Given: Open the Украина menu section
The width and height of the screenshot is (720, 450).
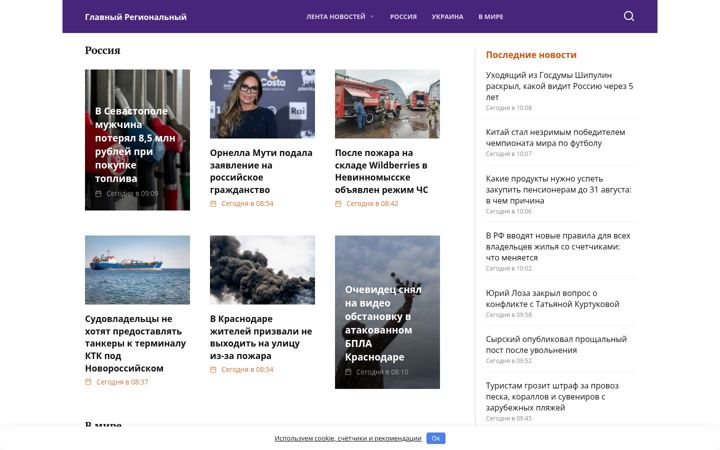Looking at the screenshot, I should point(447,17).
